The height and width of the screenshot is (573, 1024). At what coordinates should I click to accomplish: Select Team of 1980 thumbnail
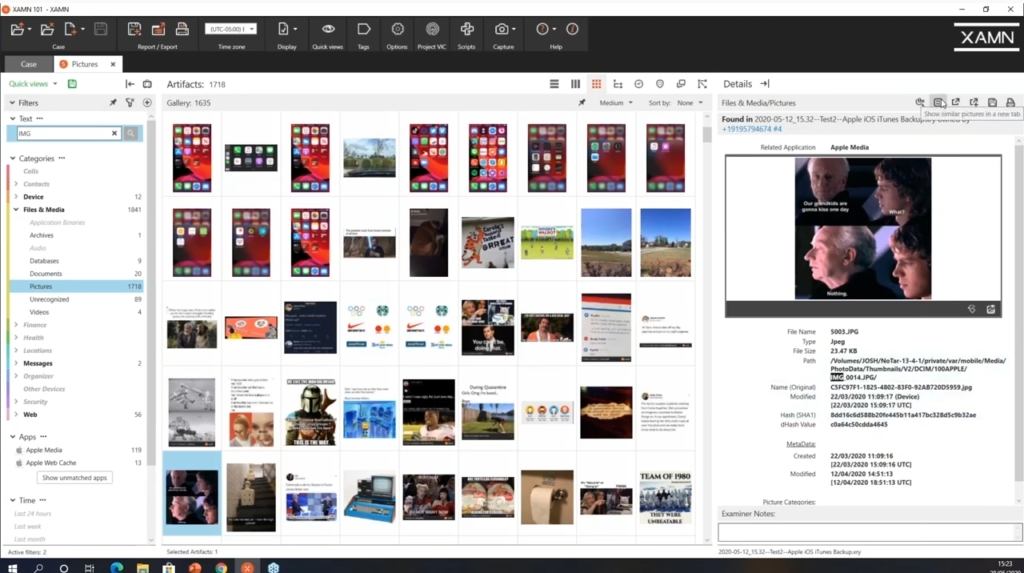(x=665, y=497)
